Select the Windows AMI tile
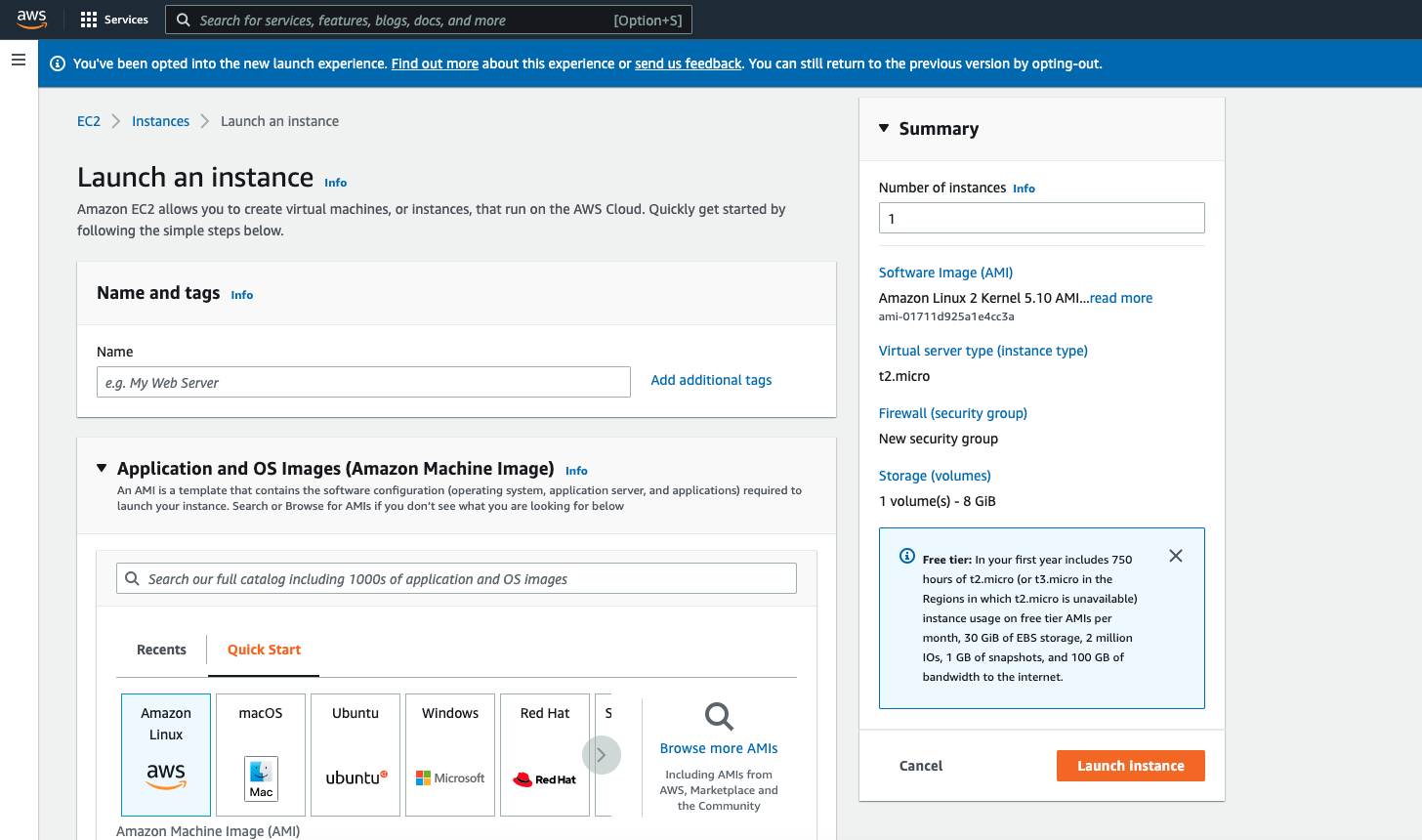Viewport: 1422px width, 840px height. [x=450, y=755]
